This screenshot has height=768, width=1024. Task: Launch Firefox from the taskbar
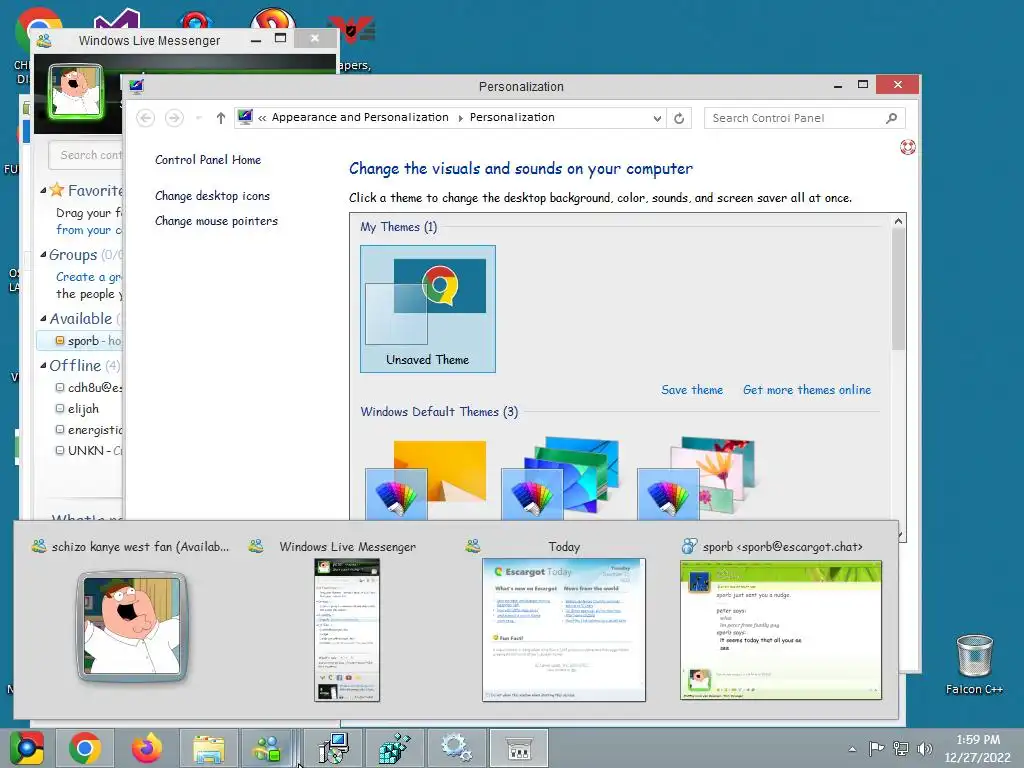click(146, 748)
